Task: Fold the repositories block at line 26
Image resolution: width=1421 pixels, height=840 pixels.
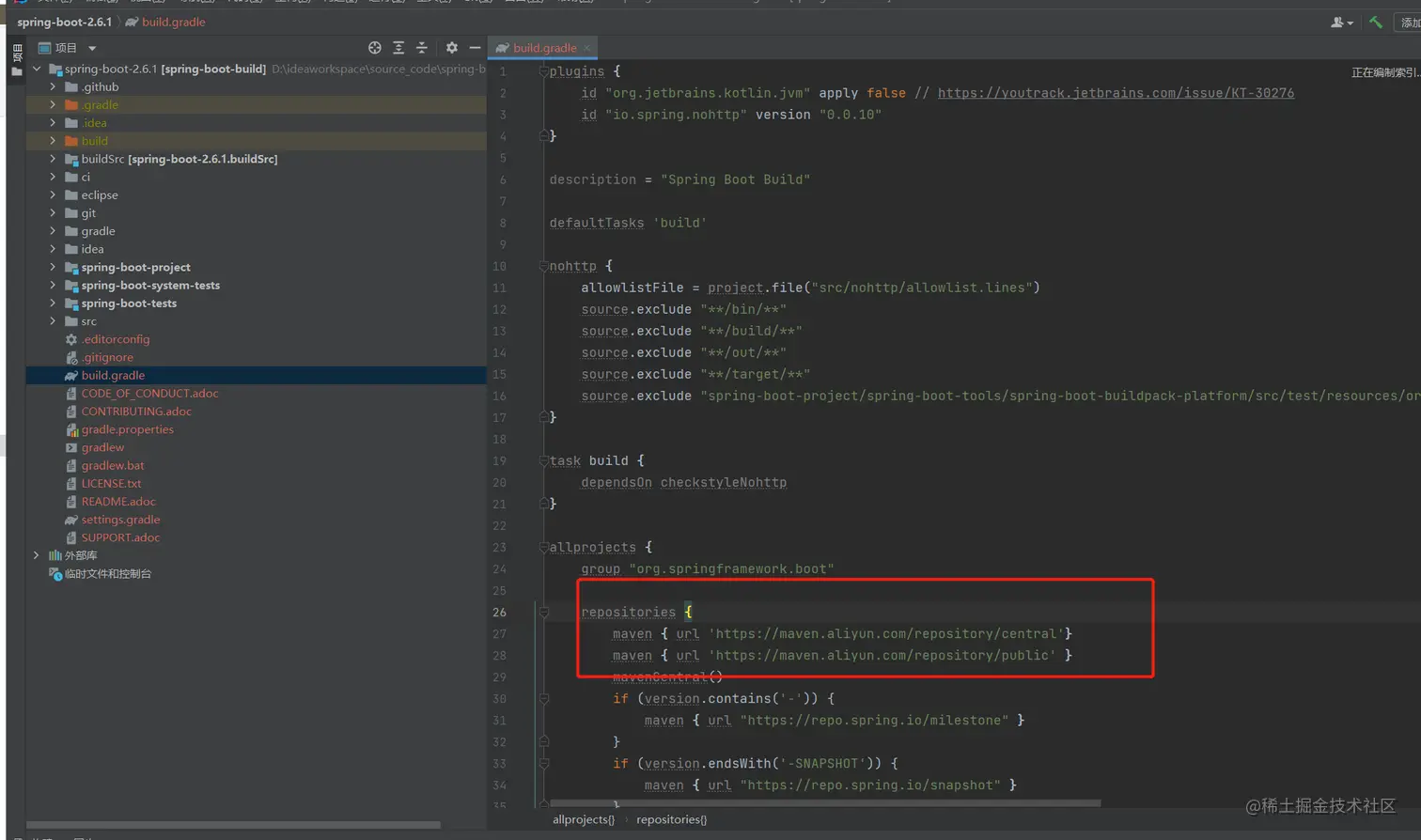Action: 543,612
